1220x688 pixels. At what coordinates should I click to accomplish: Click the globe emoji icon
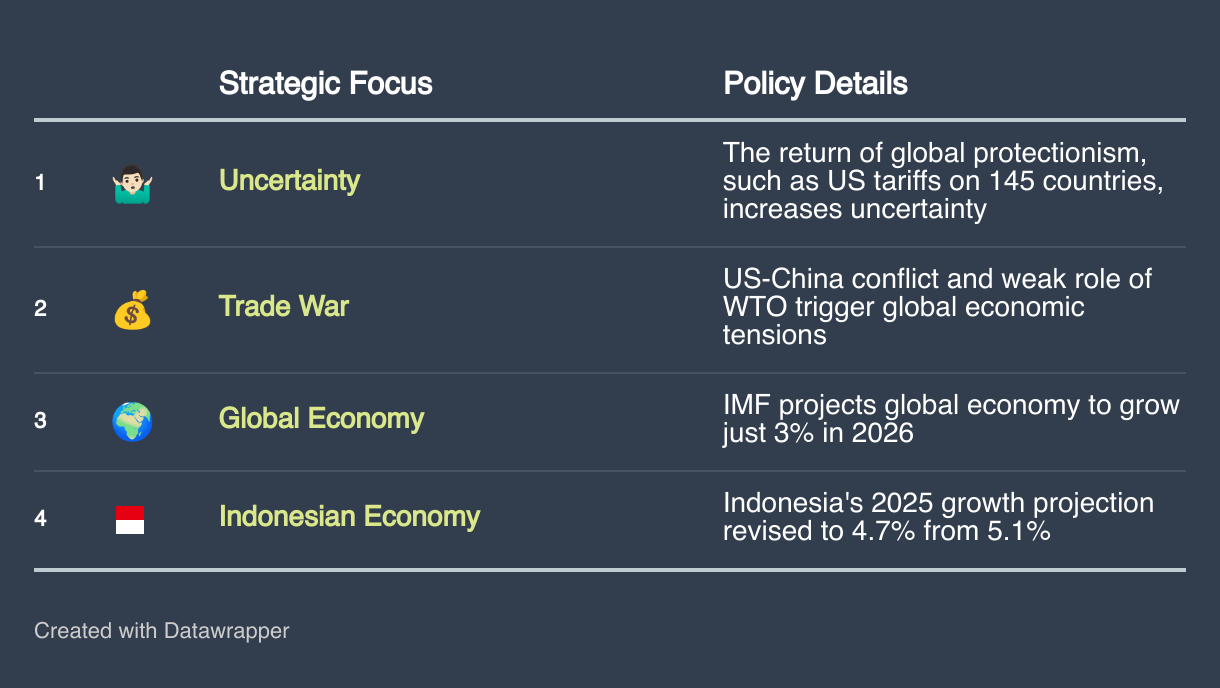[132, 421]
